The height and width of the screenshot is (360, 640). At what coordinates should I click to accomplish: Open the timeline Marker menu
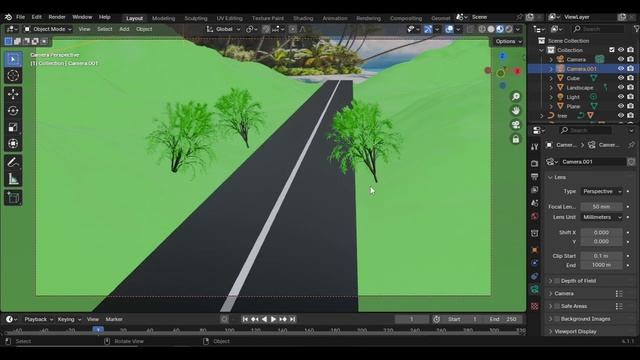114,319
